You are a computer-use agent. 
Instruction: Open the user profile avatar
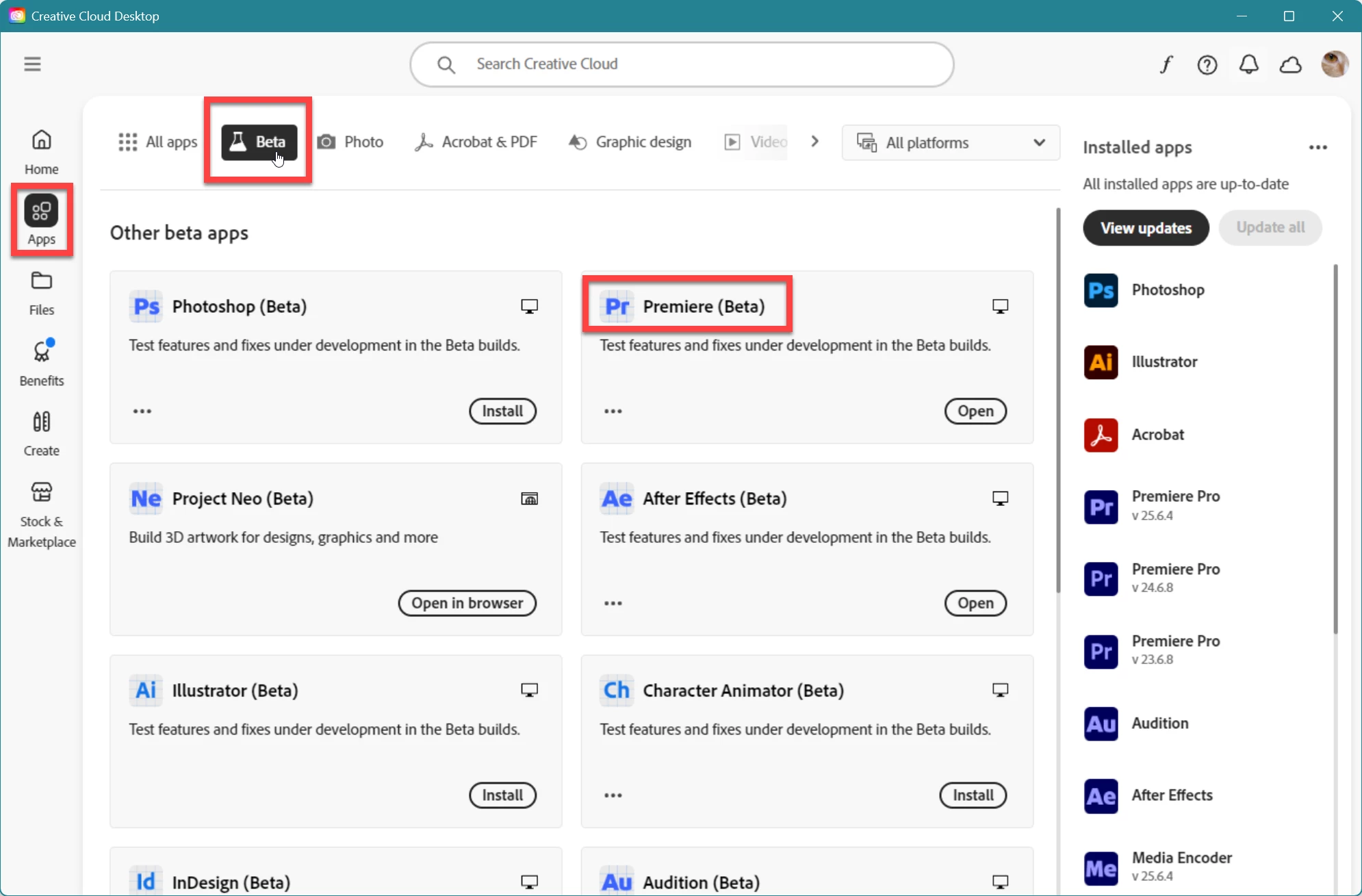pyautogui.click(x=1335, y=64)
